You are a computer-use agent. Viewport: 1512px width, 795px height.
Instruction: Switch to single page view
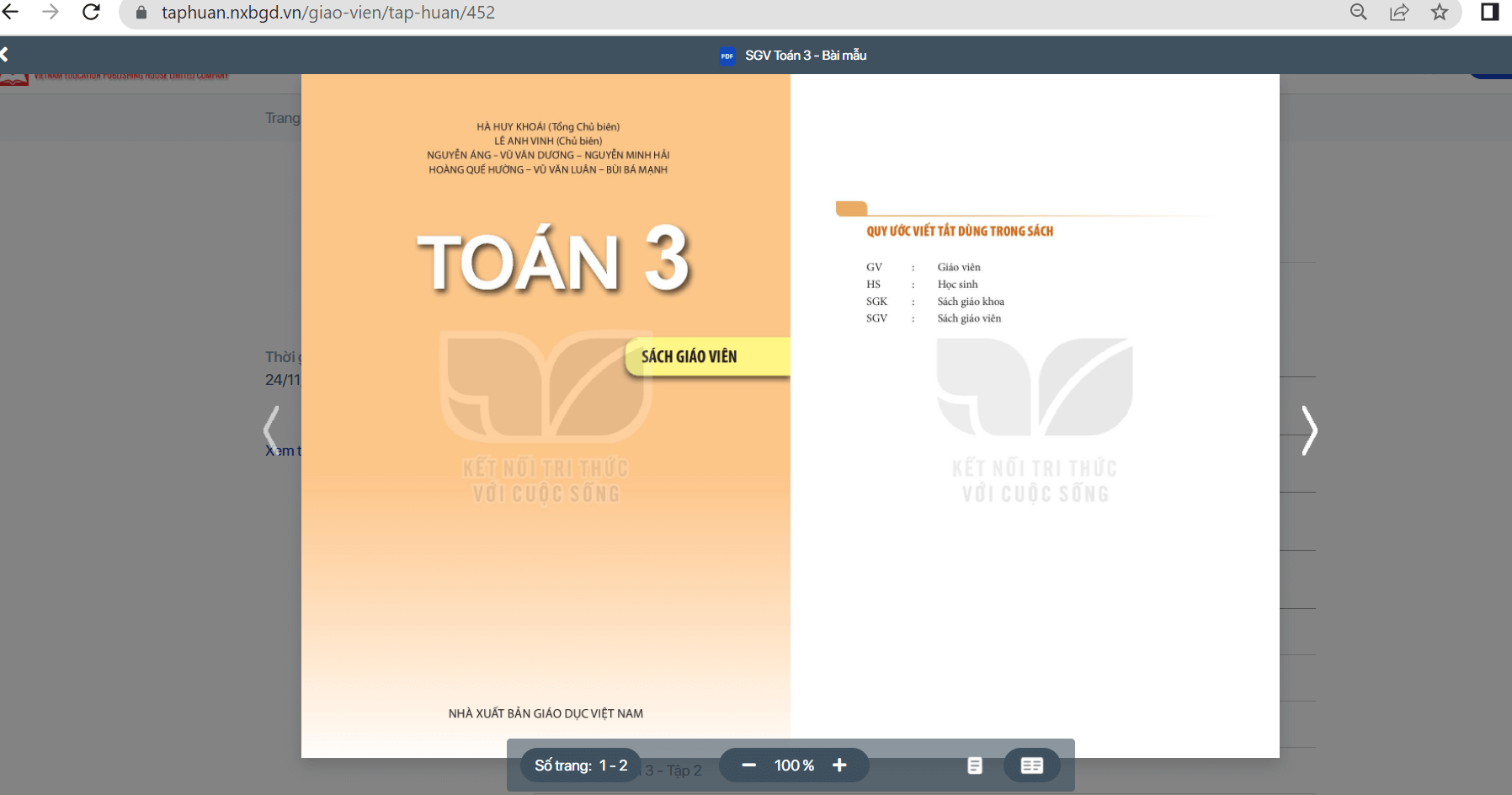point(975,766)
